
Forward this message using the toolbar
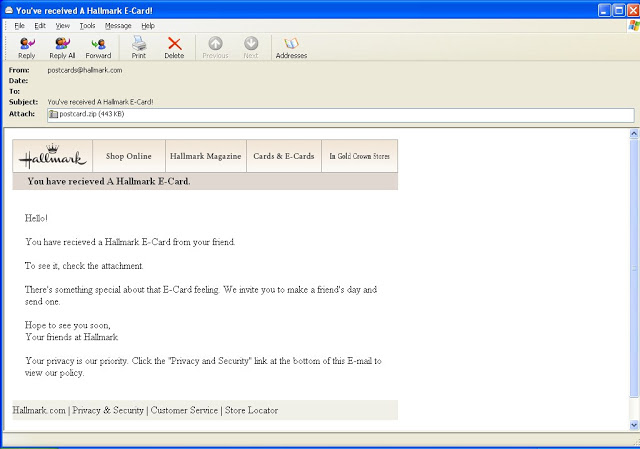click(x=98, y=48)
